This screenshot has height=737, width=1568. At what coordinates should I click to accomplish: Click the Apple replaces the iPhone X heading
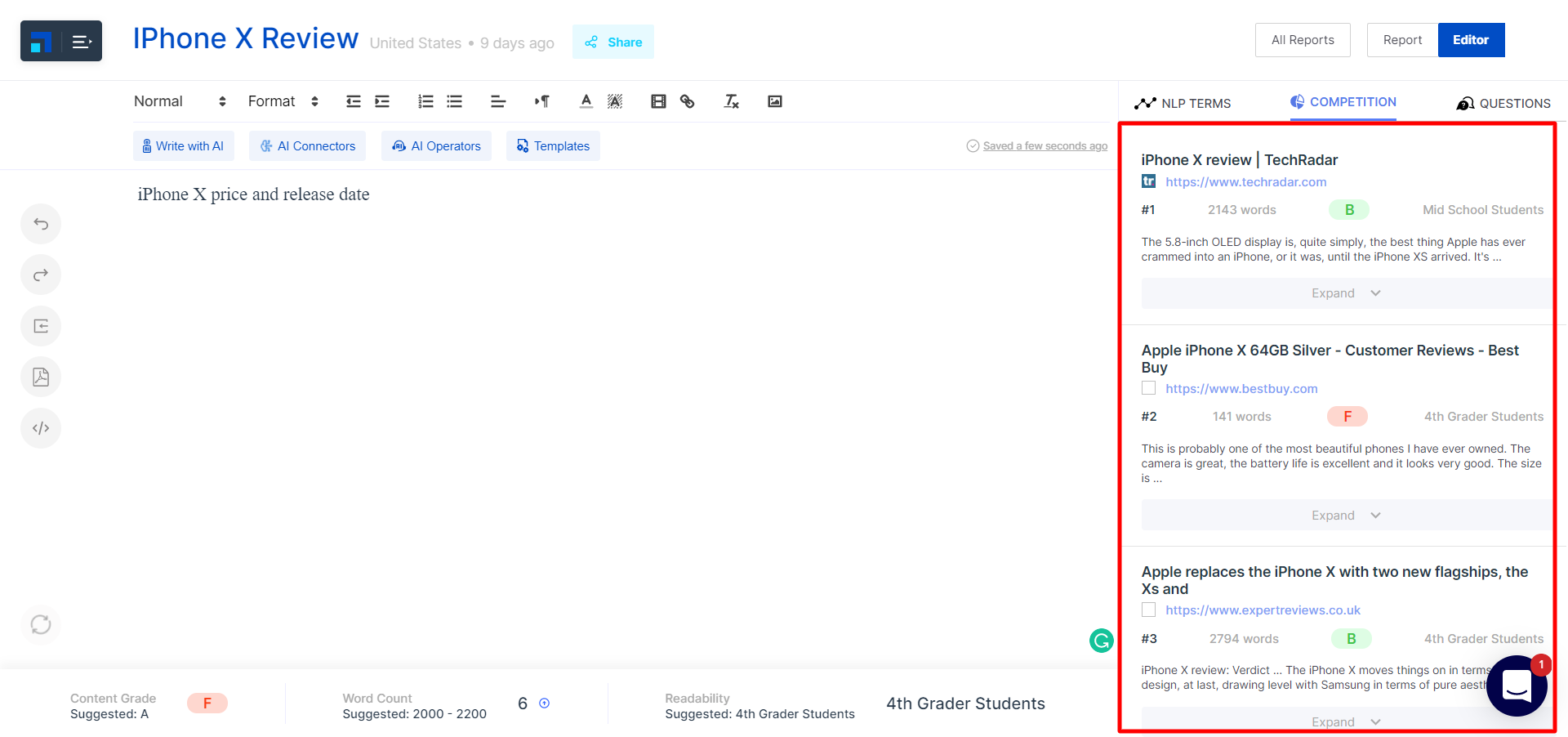[1334, 580]
